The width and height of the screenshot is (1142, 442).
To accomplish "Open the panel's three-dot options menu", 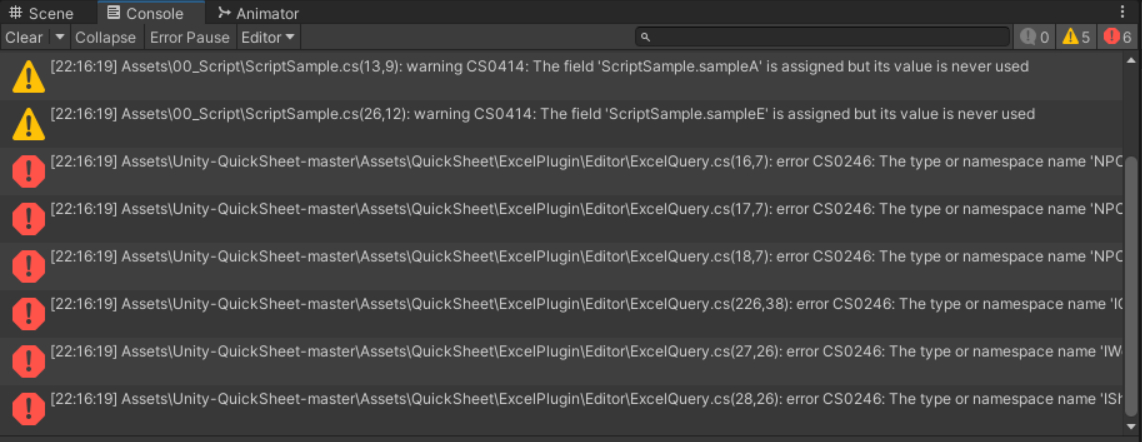I will click(x=1122, y=12).
